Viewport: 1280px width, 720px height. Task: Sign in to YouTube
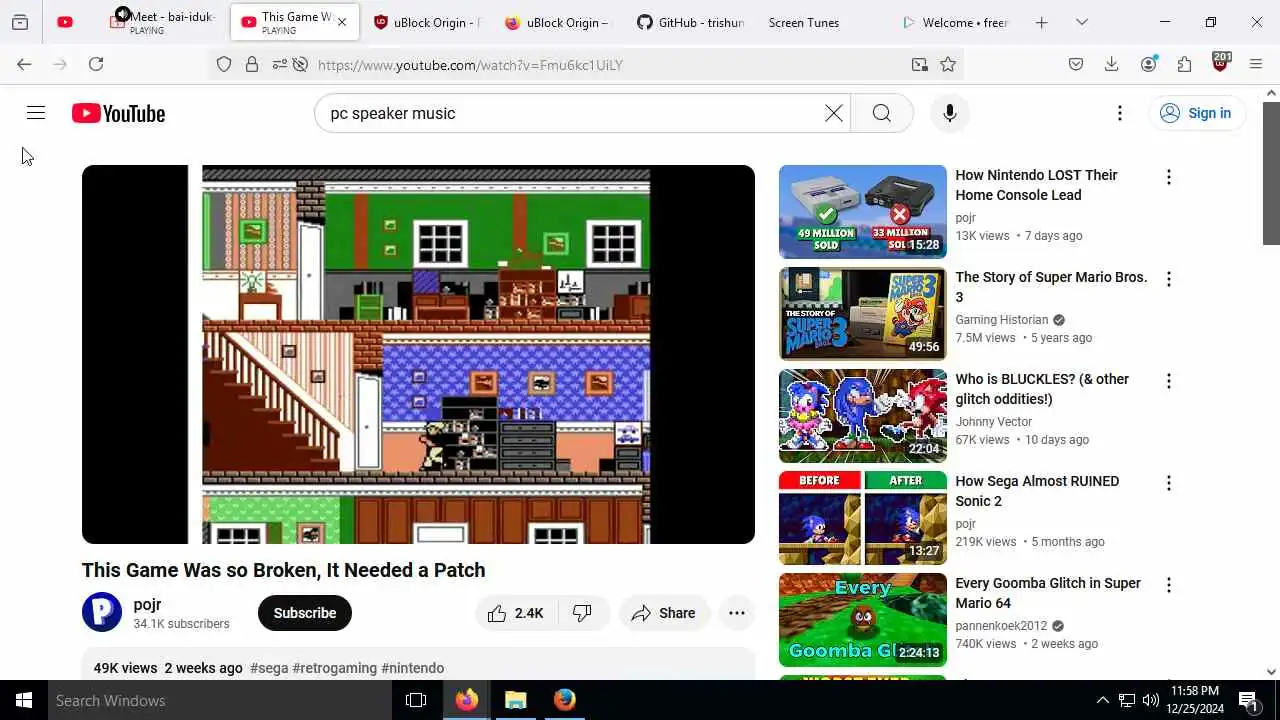1196,113
